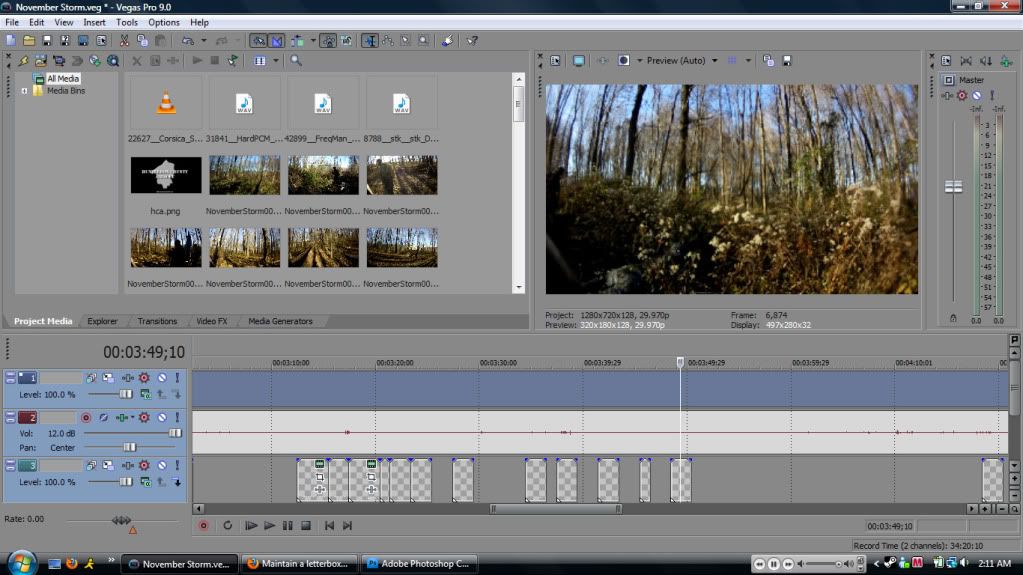Open the Tools menu

tap(127, 22)
